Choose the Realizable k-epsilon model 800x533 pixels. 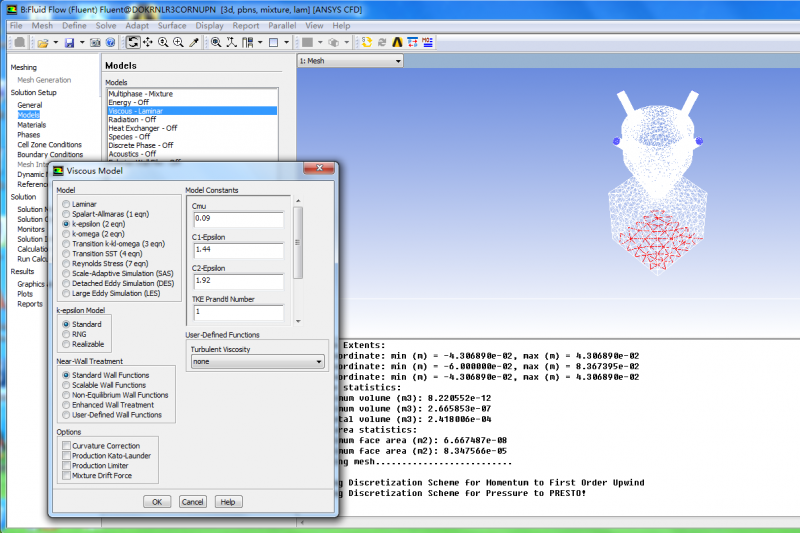66,344
